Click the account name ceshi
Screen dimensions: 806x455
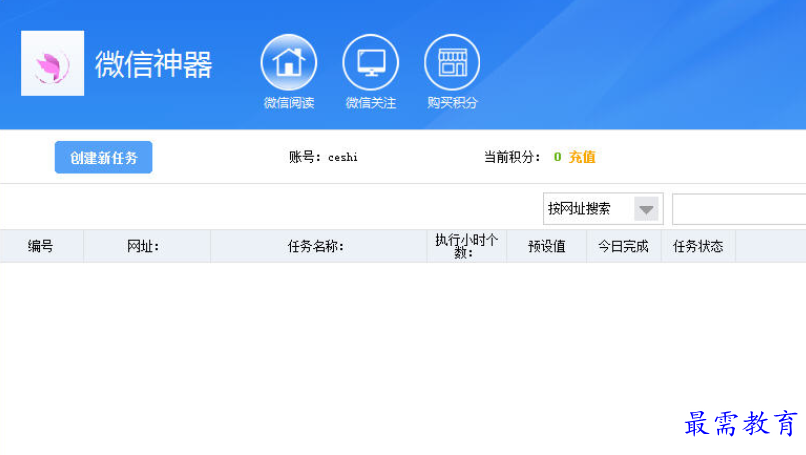pyautogui.click(x=343, y=157)
